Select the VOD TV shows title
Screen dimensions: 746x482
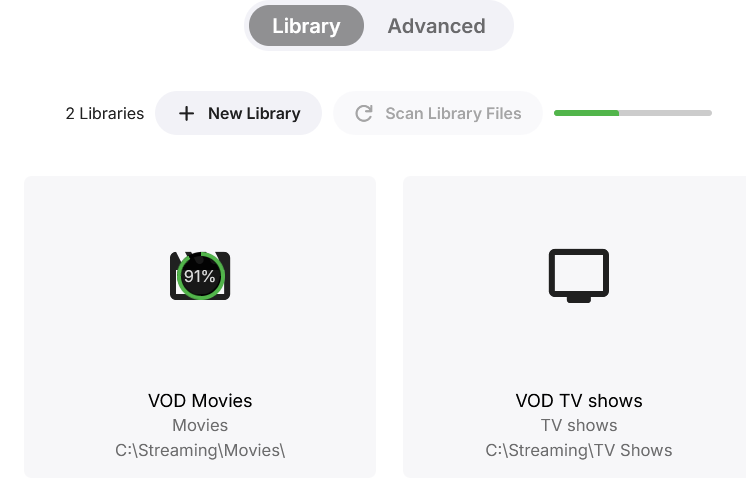click(x=579, y=401)
